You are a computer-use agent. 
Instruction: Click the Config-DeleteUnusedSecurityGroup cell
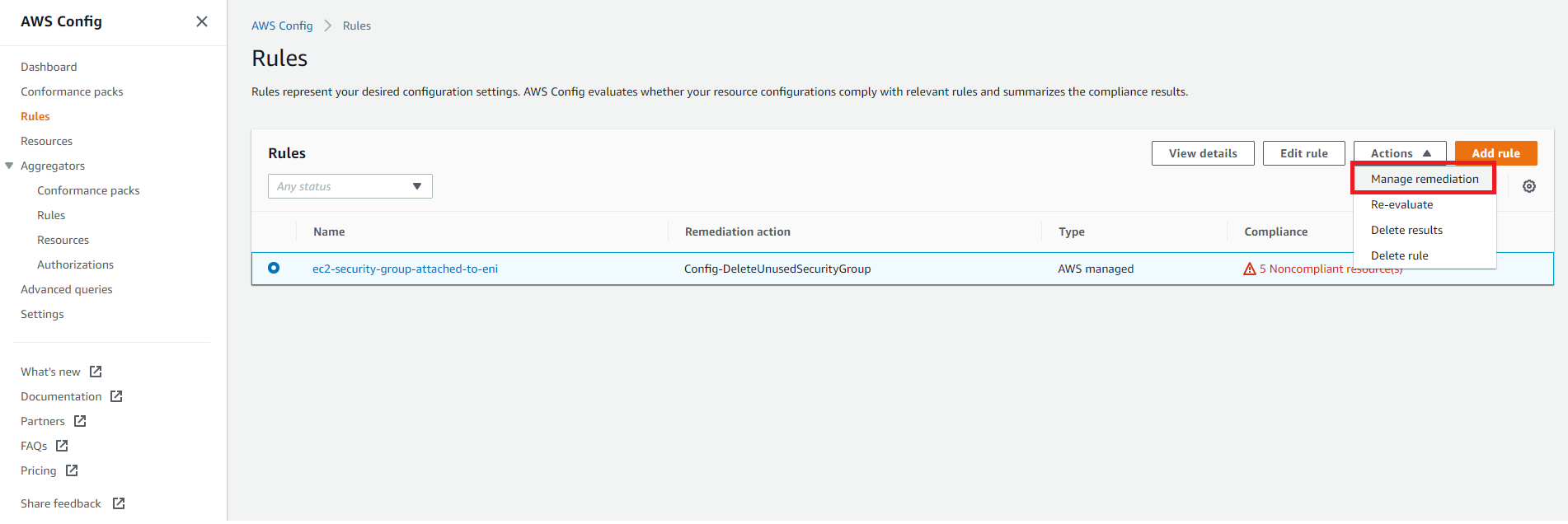coord(777,269)
